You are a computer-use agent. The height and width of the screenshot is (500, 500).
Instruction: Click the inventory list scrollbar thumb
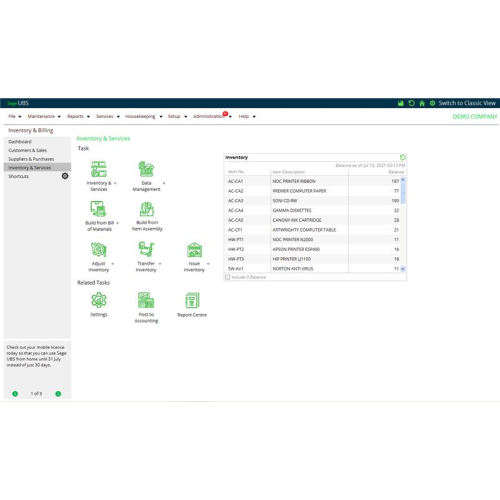403,193
